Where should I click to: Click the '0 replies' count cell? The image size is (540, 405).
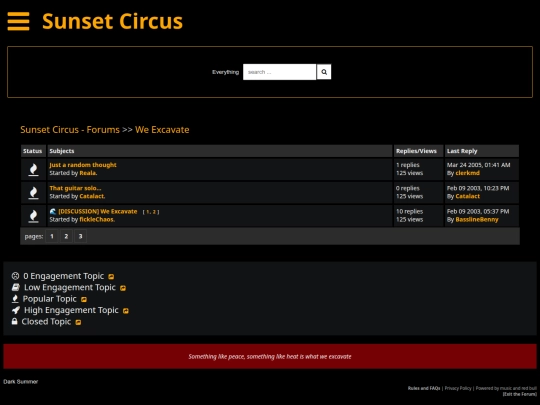click(408, 188)
